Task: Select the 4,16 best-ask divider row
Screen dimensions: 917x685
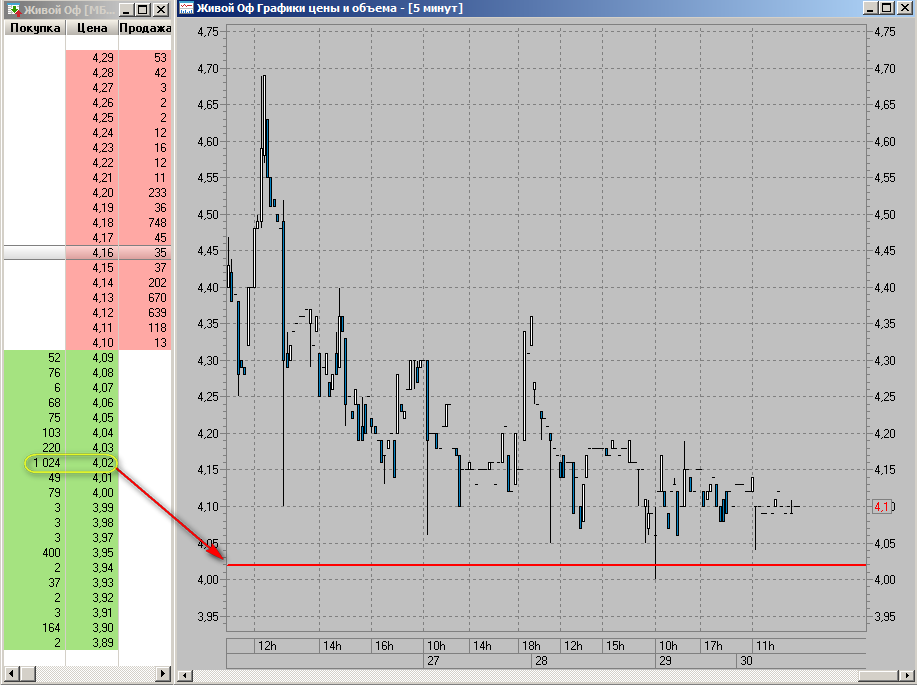Action: [88, 253]
